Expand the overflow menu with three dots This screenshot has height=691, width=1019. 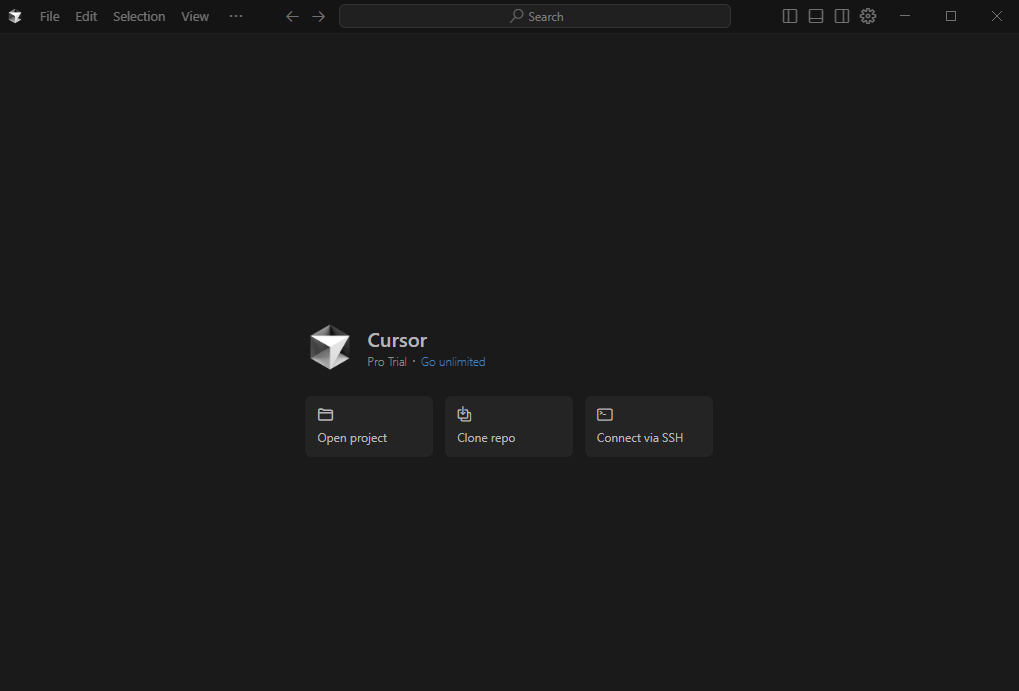point(236,16)
